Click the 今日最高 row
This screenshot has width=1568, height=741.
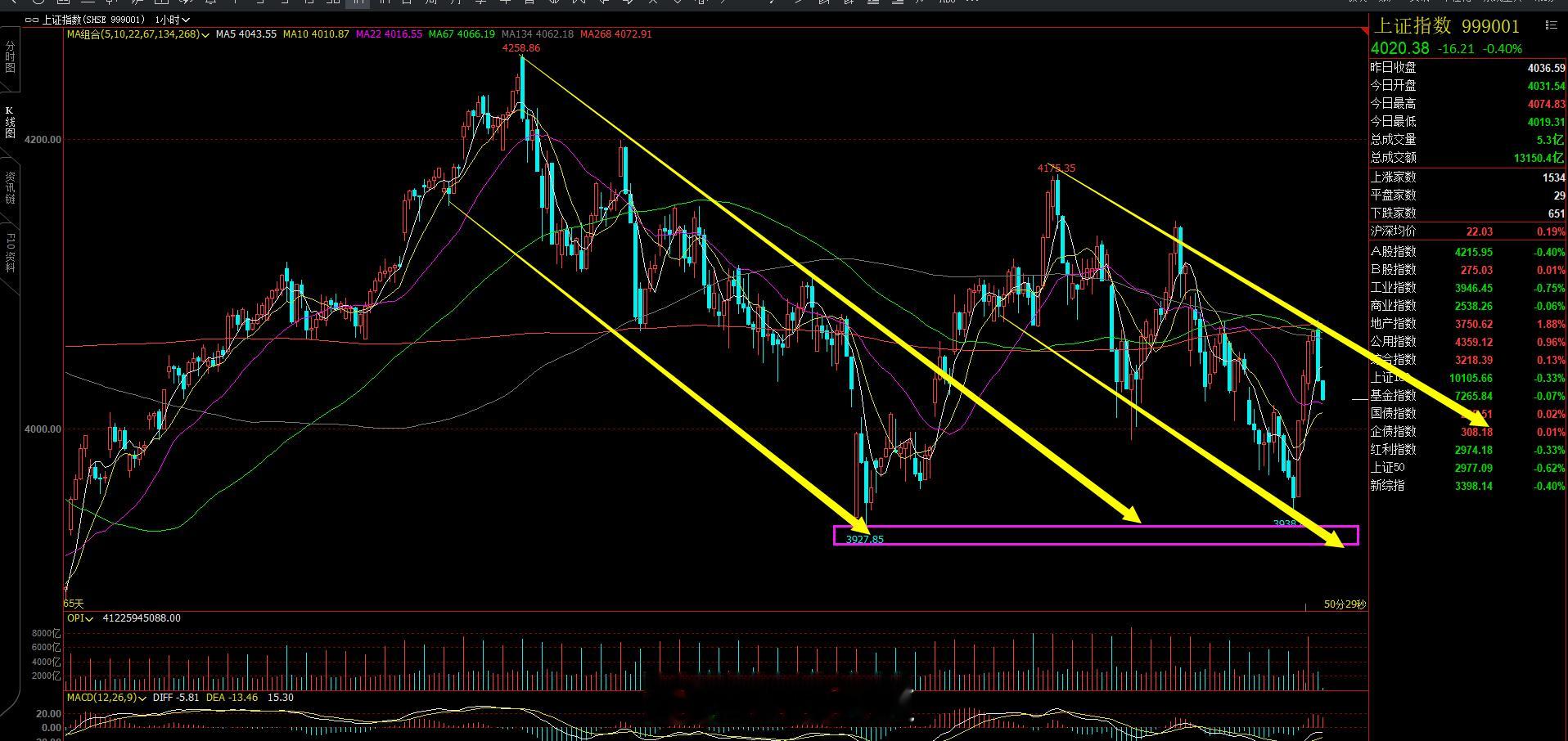pyautogui.click(x=1468, y=104)
